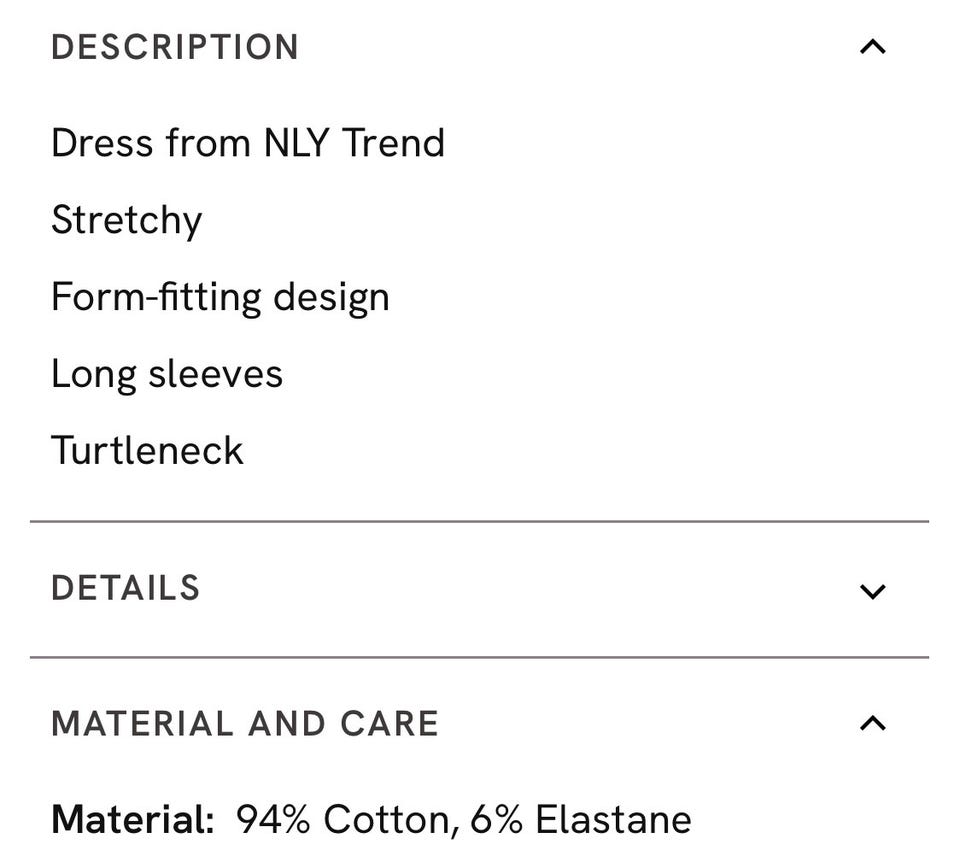Select the 'Long sleeves' feature line
960x862 pixels.
pos(167,374)
